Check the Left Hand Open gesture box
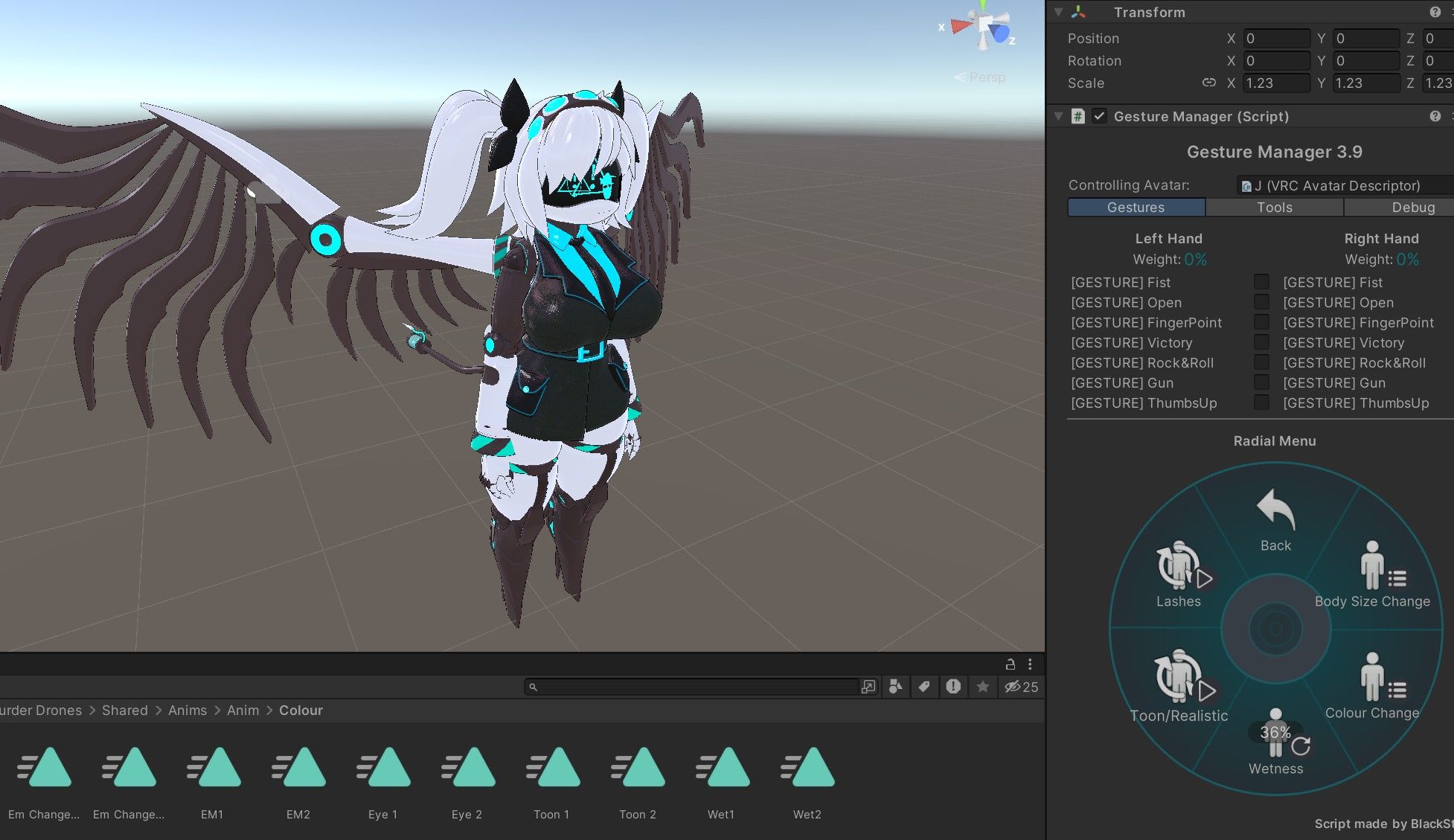 pos(1261,302)
